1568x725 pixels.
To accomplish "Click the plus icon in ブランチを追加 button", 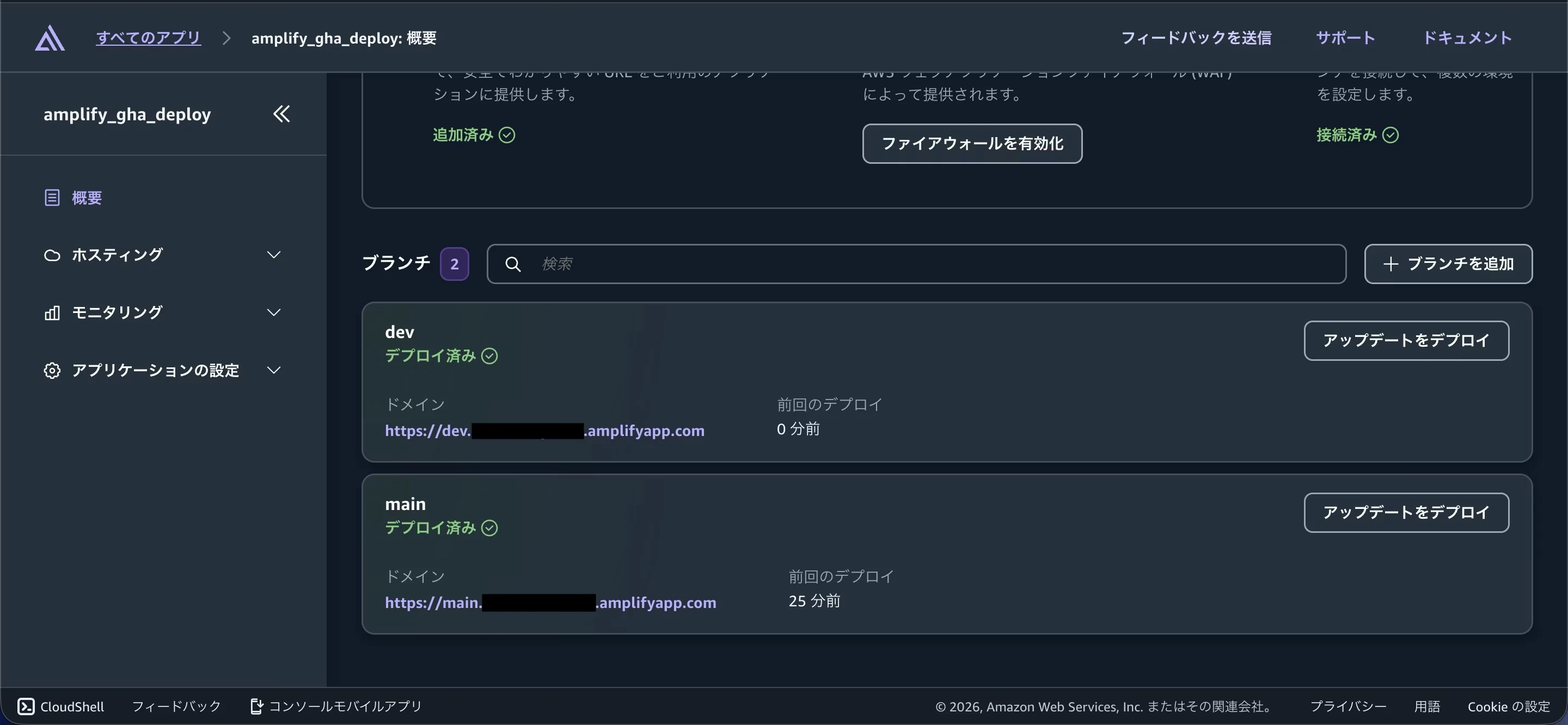I will (1391, 263).
